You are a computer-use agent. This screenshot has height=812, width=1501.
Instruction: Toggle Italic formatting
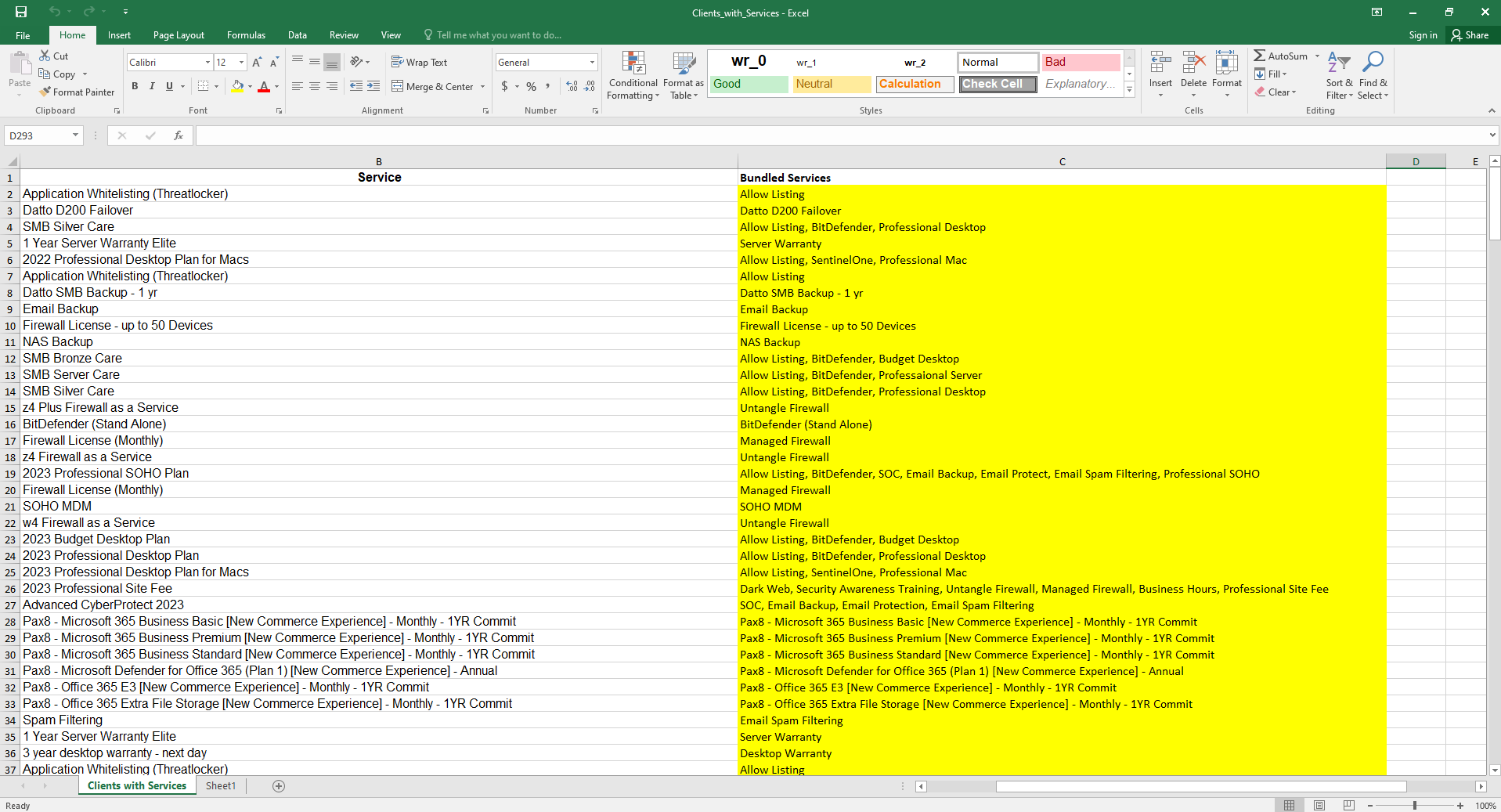(x=152, y=86)
